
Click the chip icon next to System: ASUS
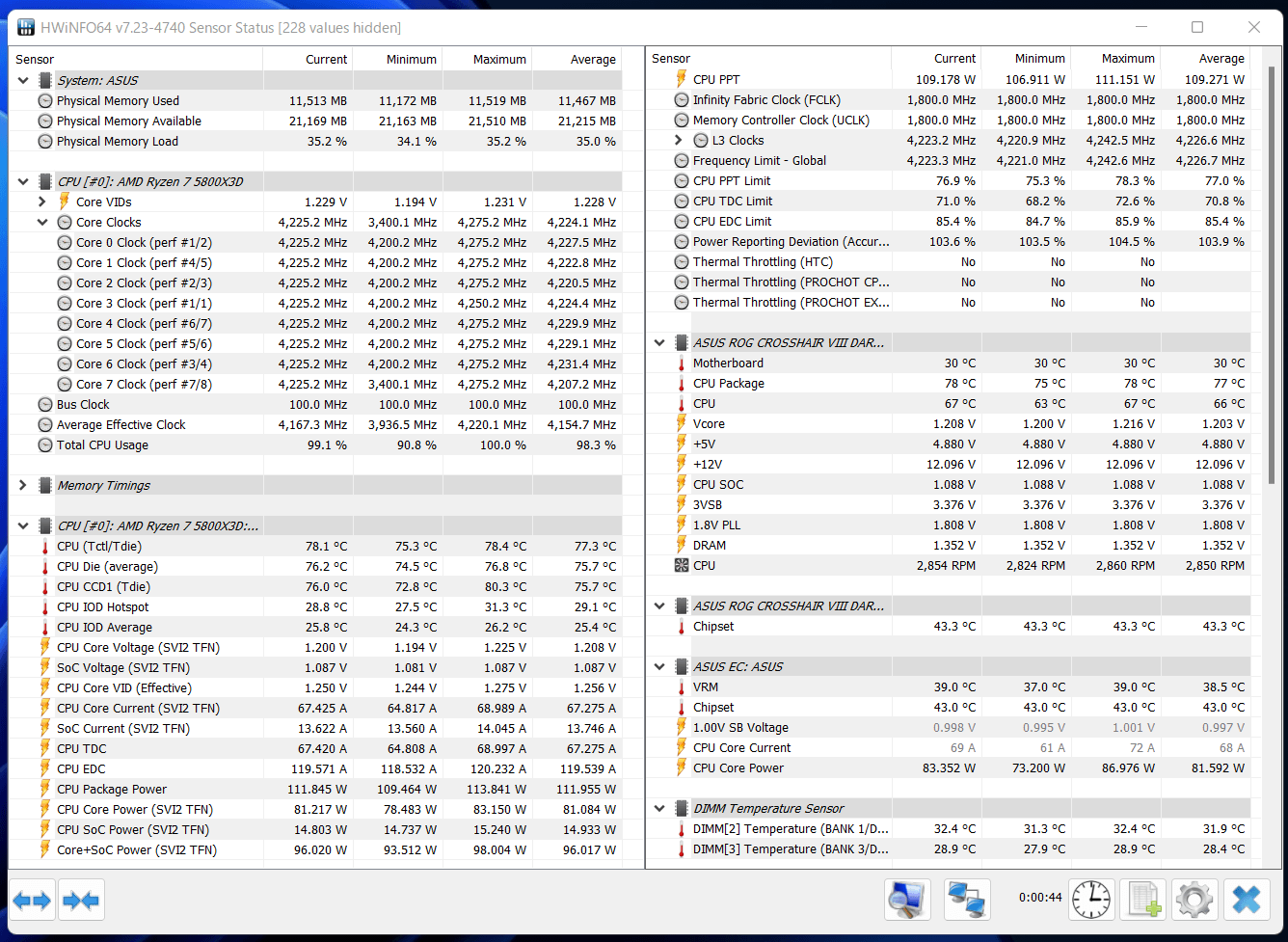click(45, 80)
